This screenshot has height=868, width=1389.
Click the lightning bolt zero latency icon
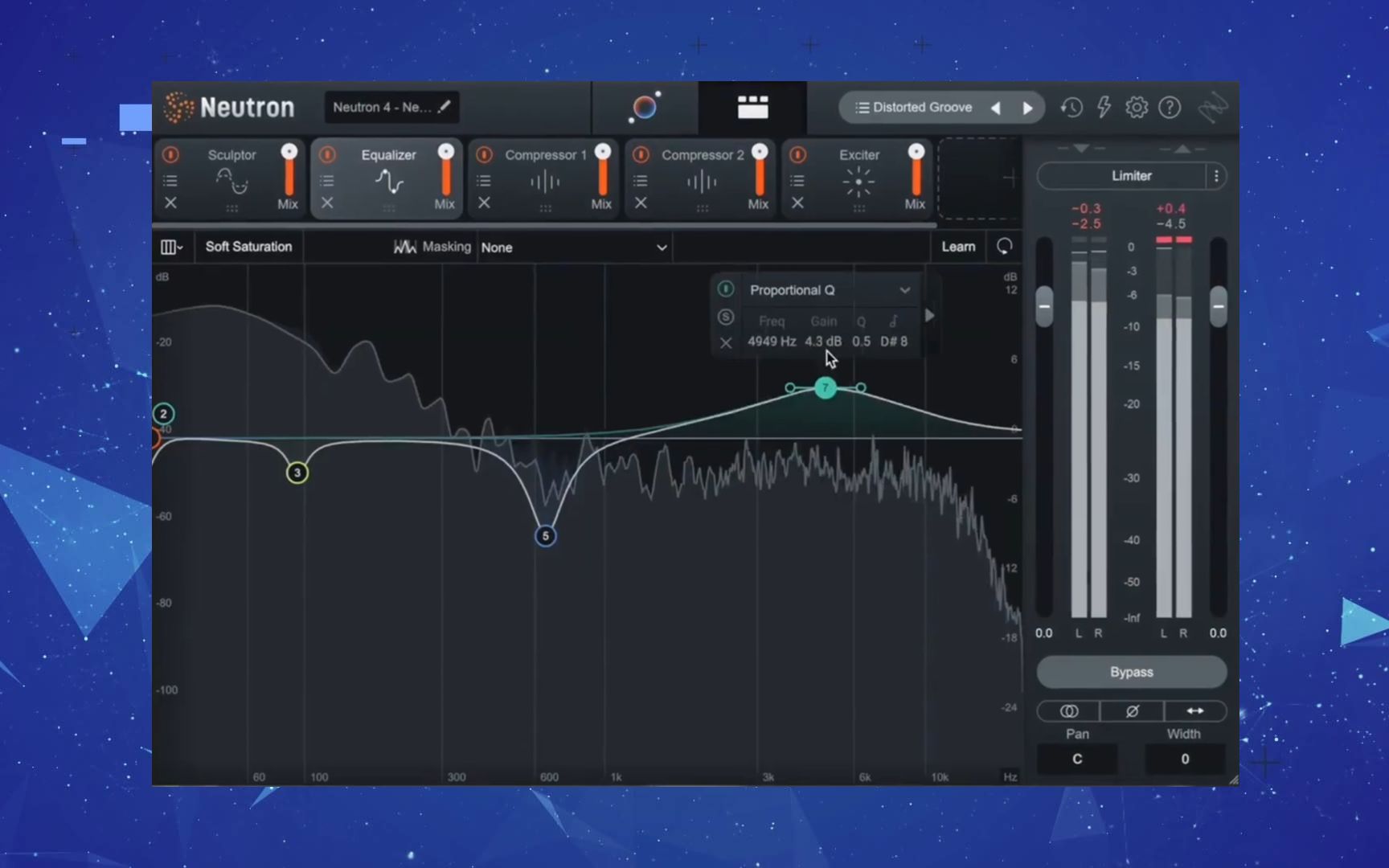pos(1104,107)
